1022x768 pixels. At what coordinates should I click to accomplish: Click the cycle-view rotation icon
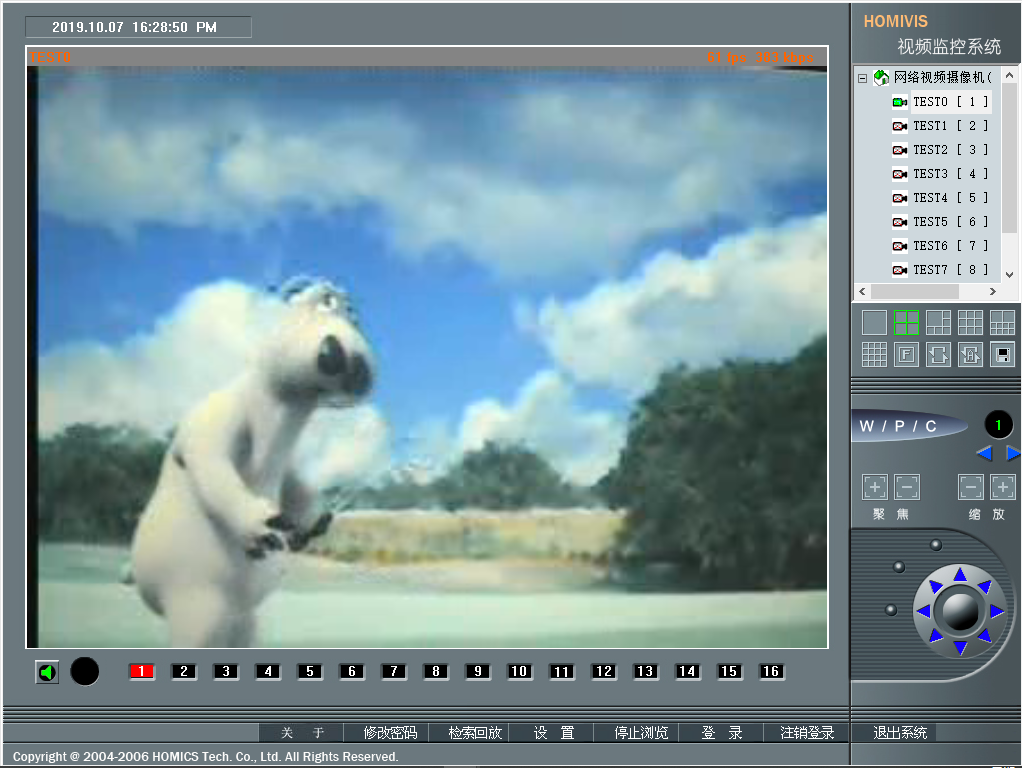pos(938,355)
